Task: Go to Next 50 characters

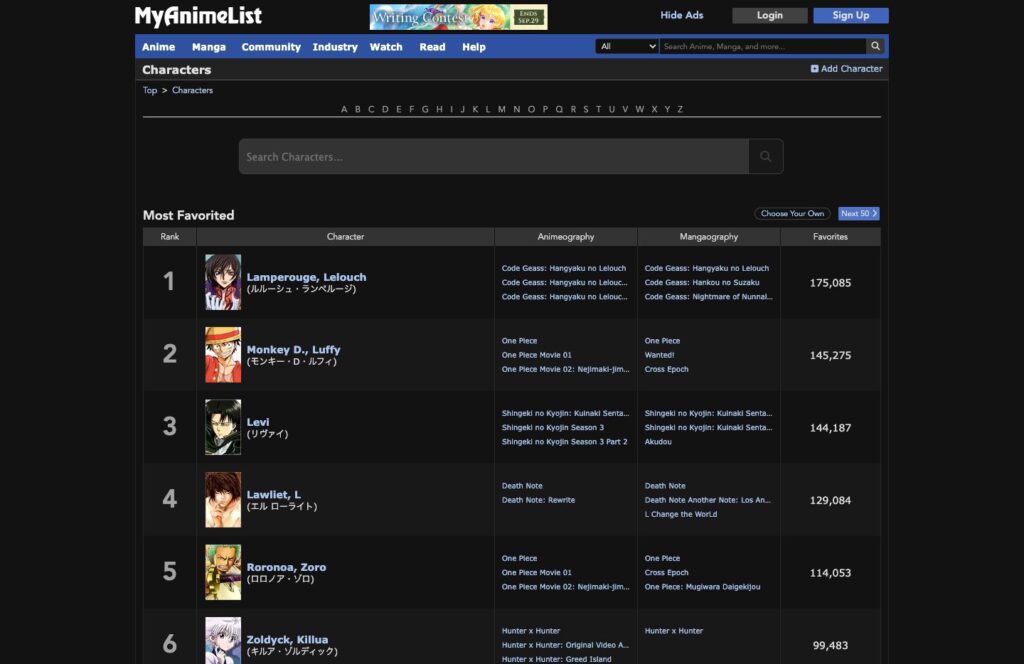Action: pos(858,213)
